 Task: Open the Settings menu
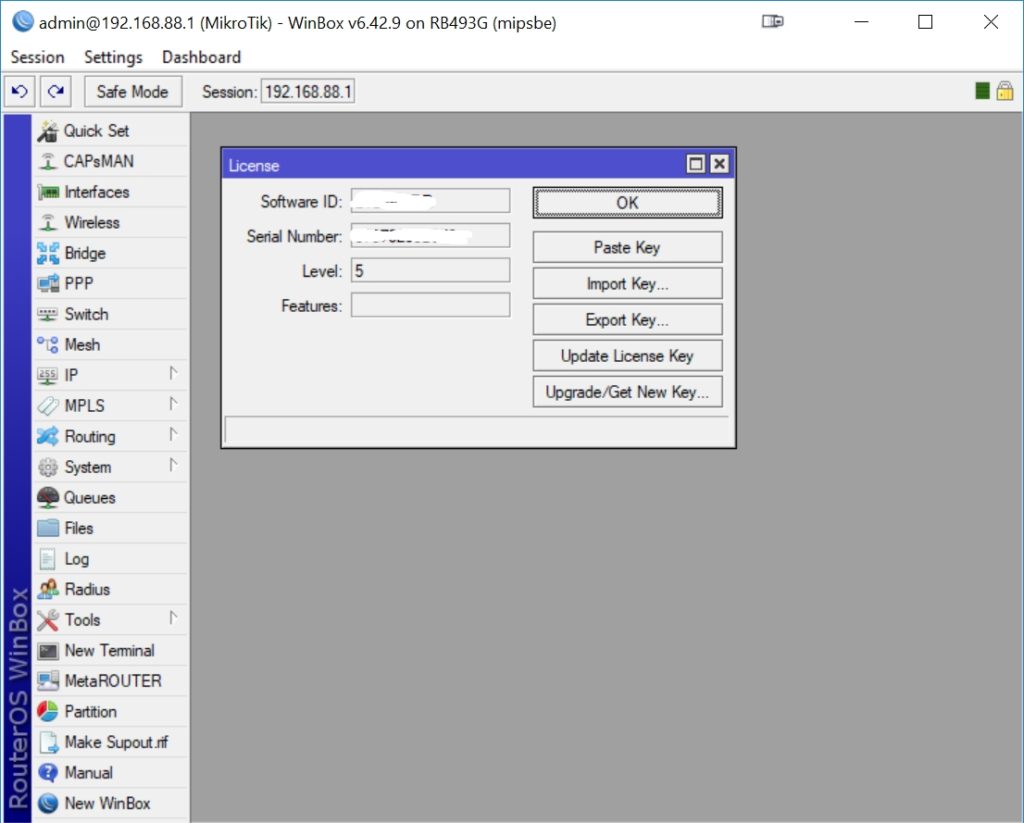[x=113, y=57]
